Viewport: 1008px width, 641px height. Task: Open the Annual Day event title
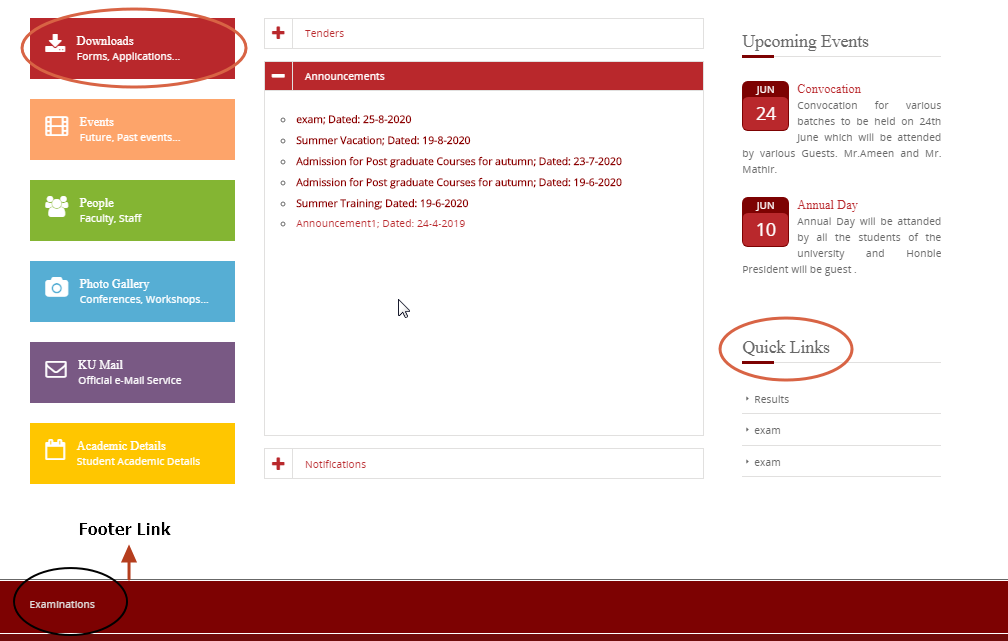tap(827, 205)
